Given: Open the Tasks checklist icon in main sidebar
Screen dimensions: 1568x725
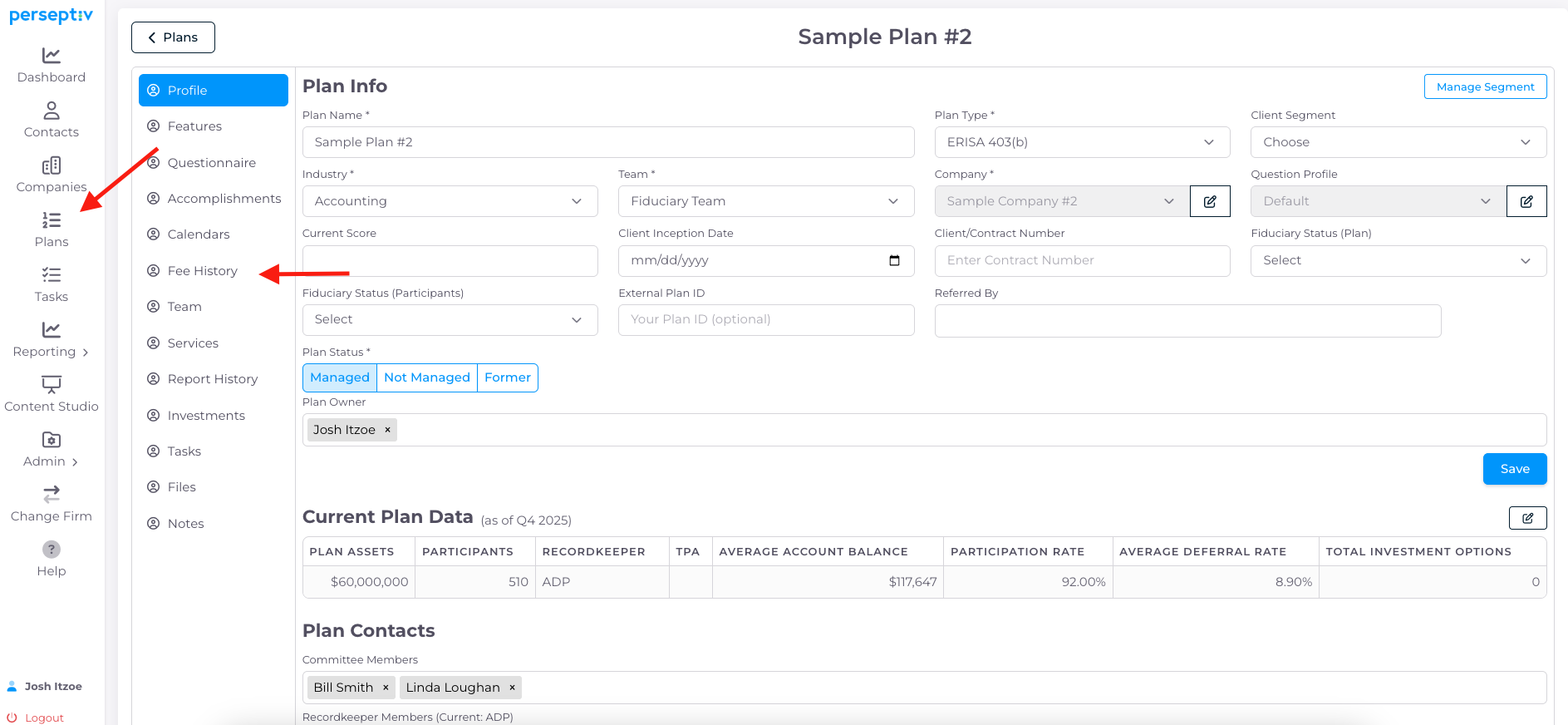Looking at the screenshot, I should point(52,275).
